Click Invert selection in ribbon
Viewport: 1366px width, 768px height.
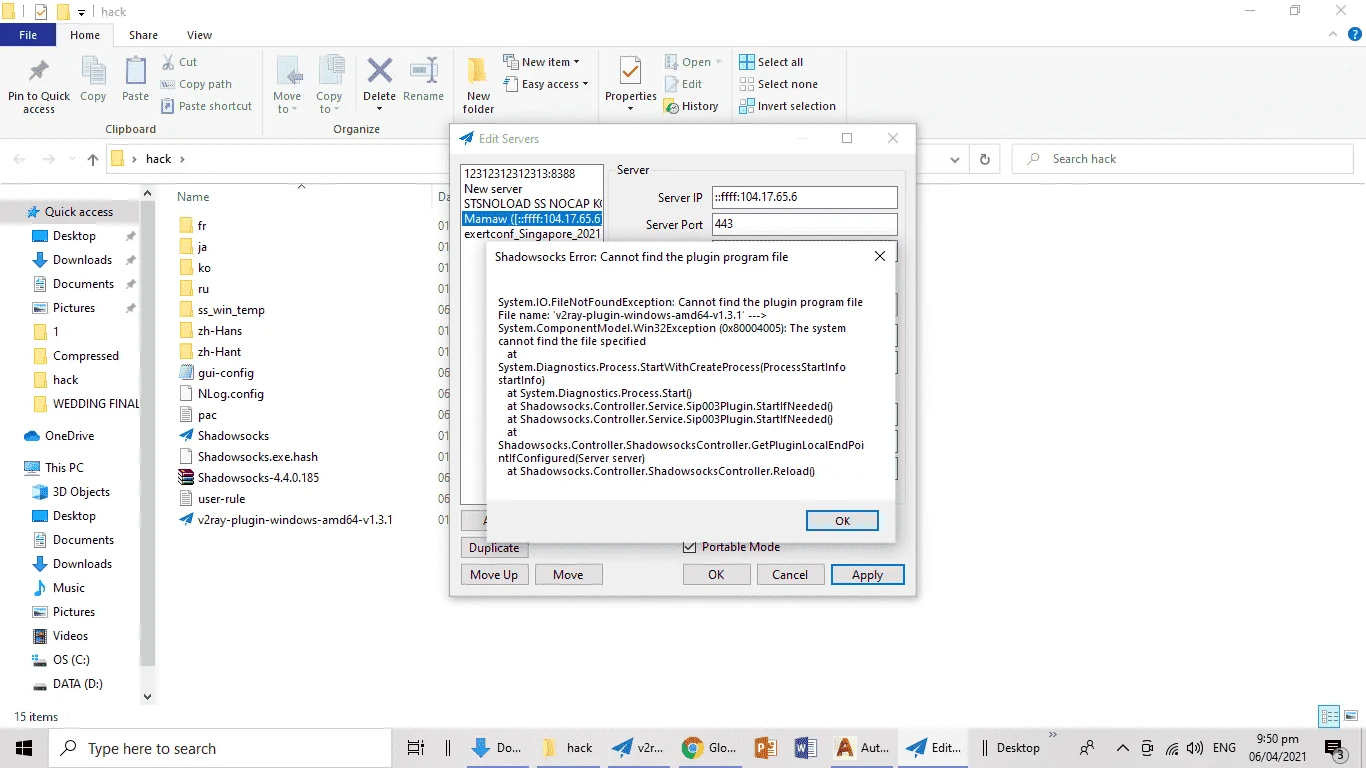787,106
